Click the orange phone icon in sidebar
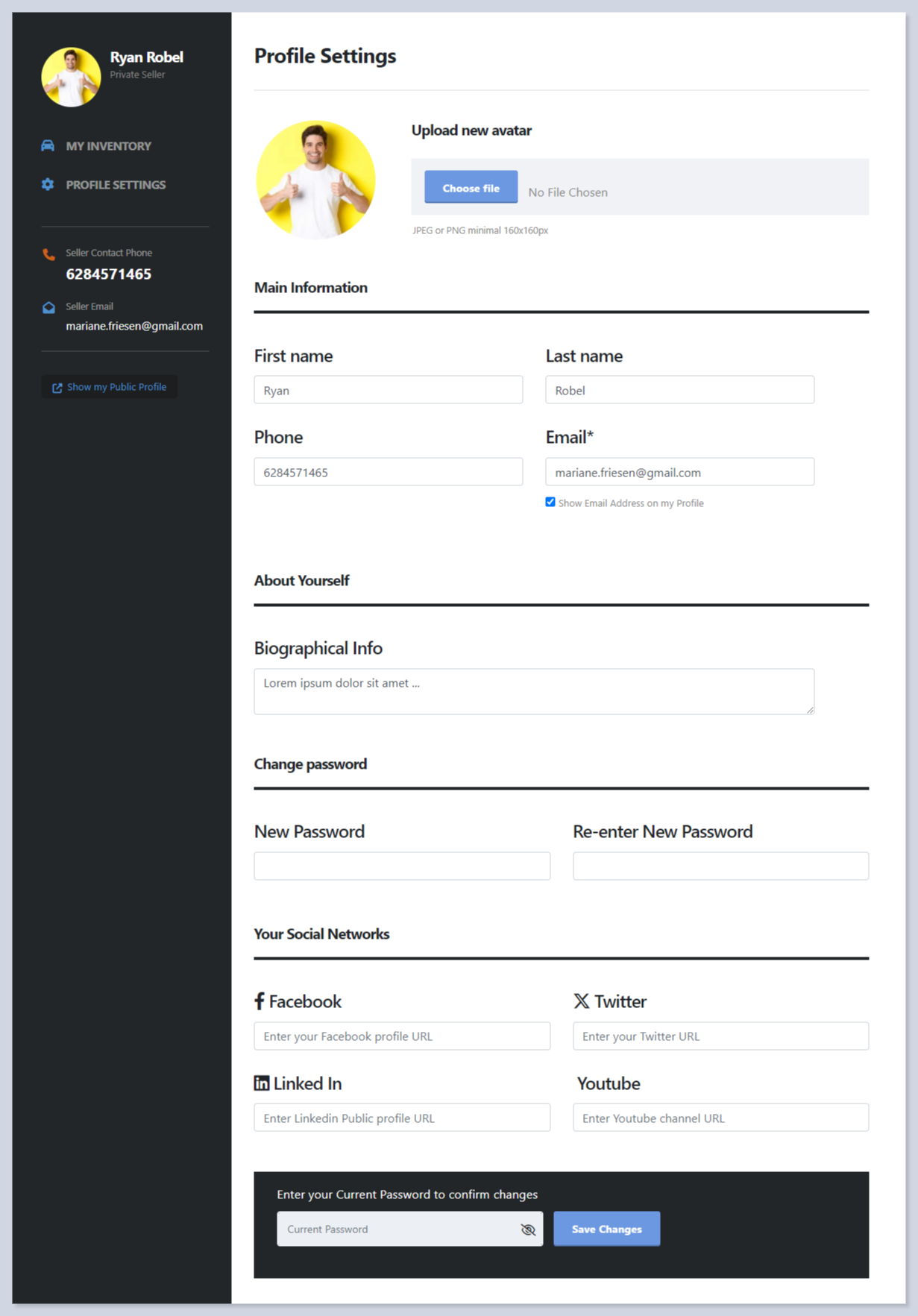This screenshot has width=918, height=1316. [x=48, y=254]
